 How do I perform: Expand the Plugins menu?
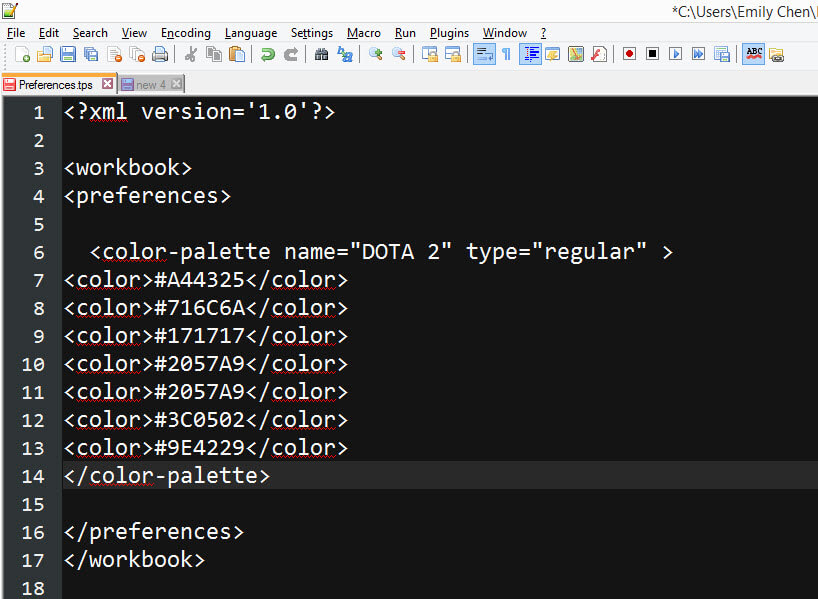click(x=449, y=33)
